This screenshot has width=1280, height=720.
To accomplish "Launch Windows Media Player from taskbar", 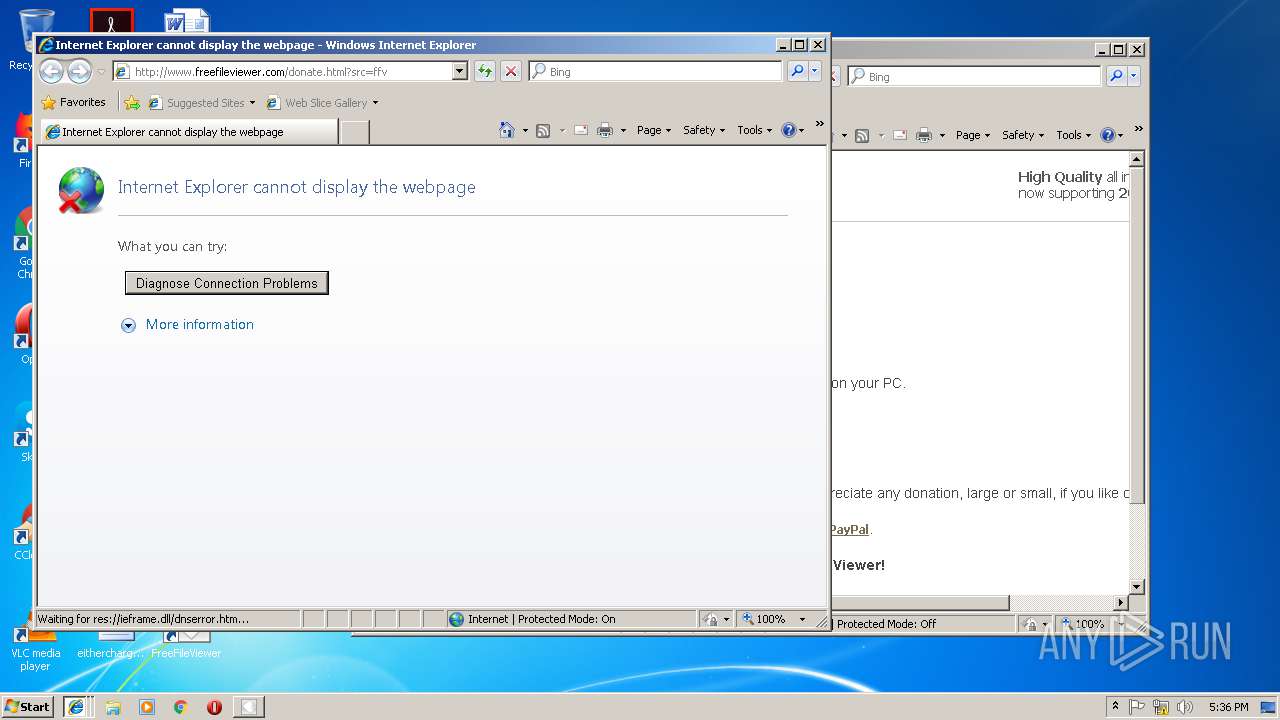I will tap(147, 707).
